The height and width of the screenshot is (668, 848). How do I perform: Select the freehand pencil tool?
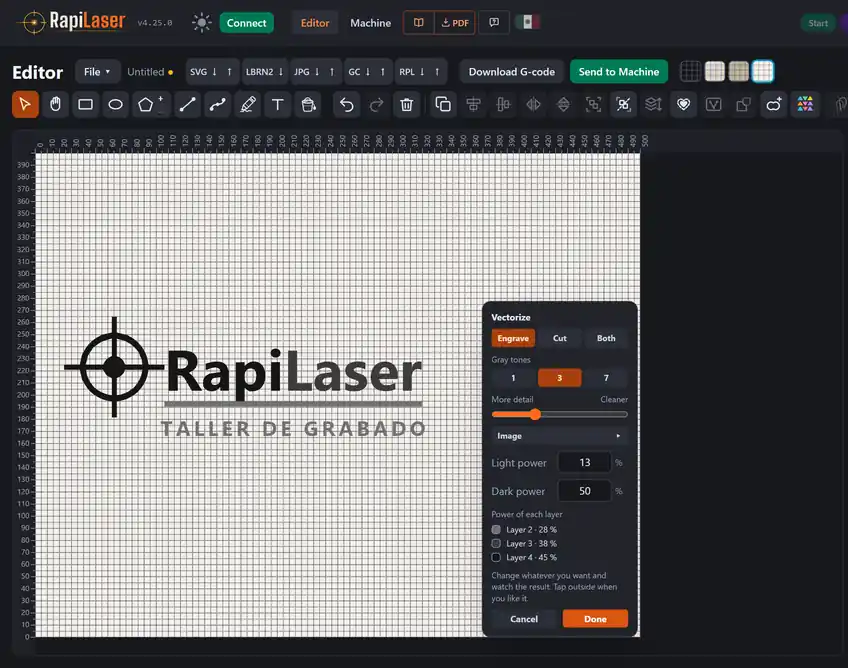click(x=248, y=104)
